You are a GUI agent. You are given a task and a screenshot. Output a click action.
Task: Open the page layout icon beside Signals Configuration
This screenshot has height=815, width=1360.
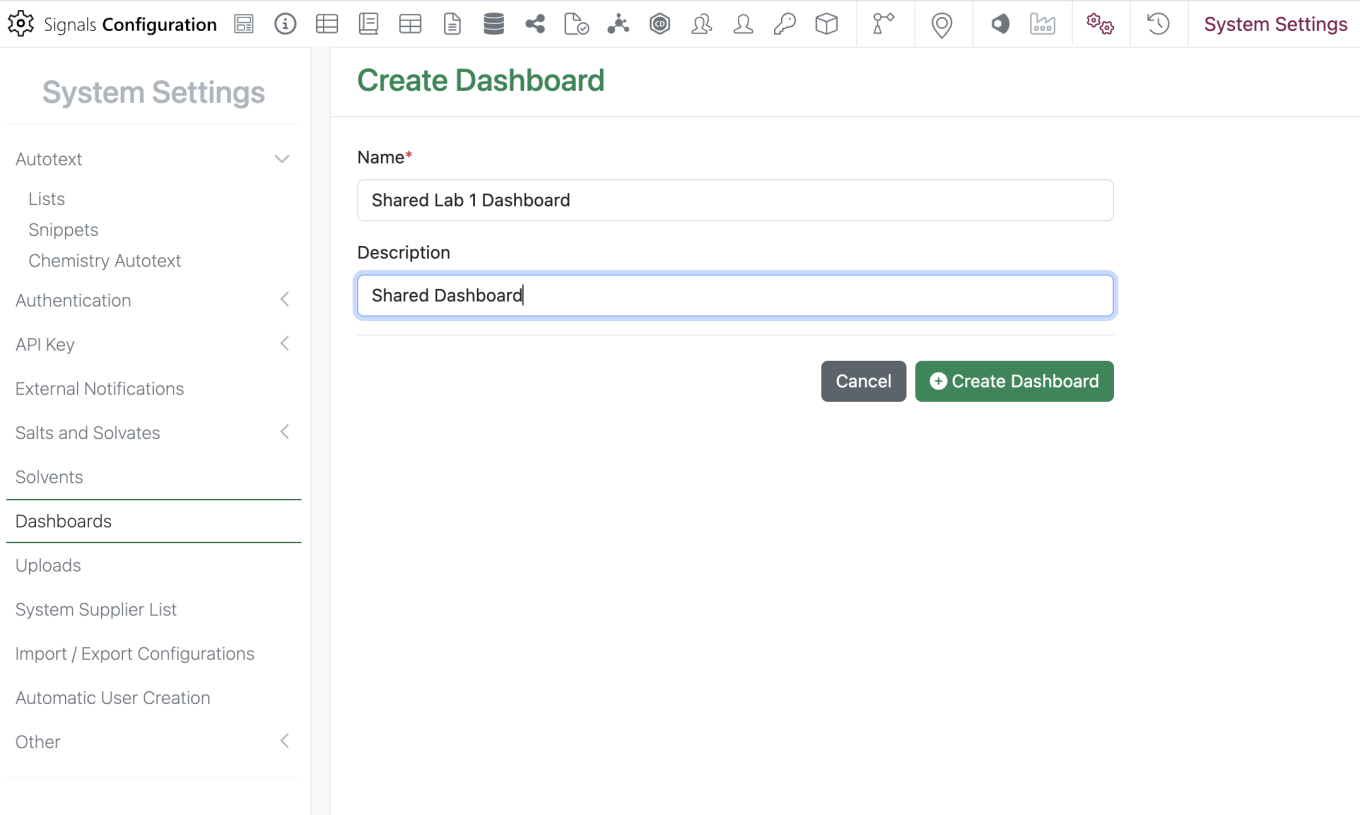click(x=244, y=24)
